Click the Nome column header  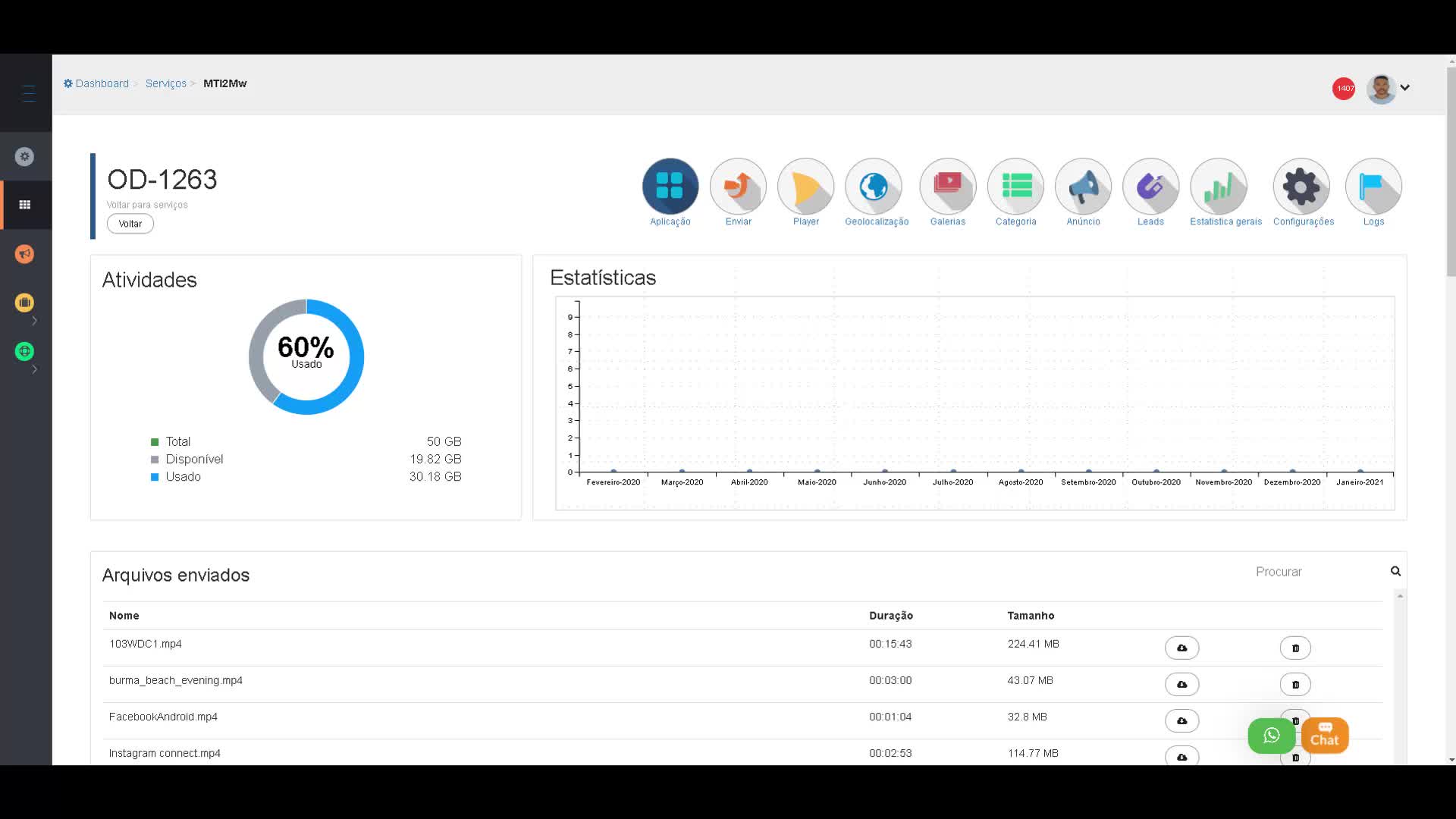[x=124, y=616]
